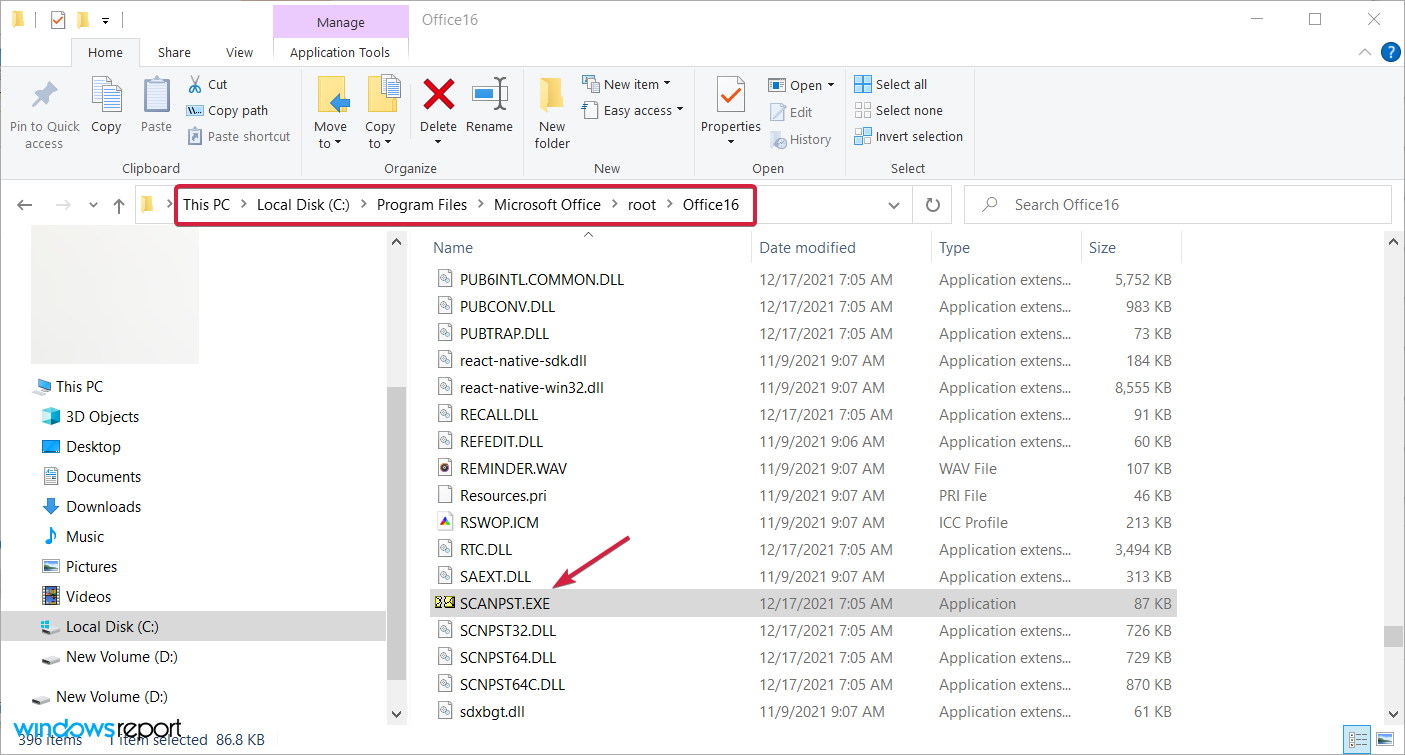The width and height of the screenshot is (1405, 755).
Task: Open Desktop in navigation pane
Action: tap(93, 447)
